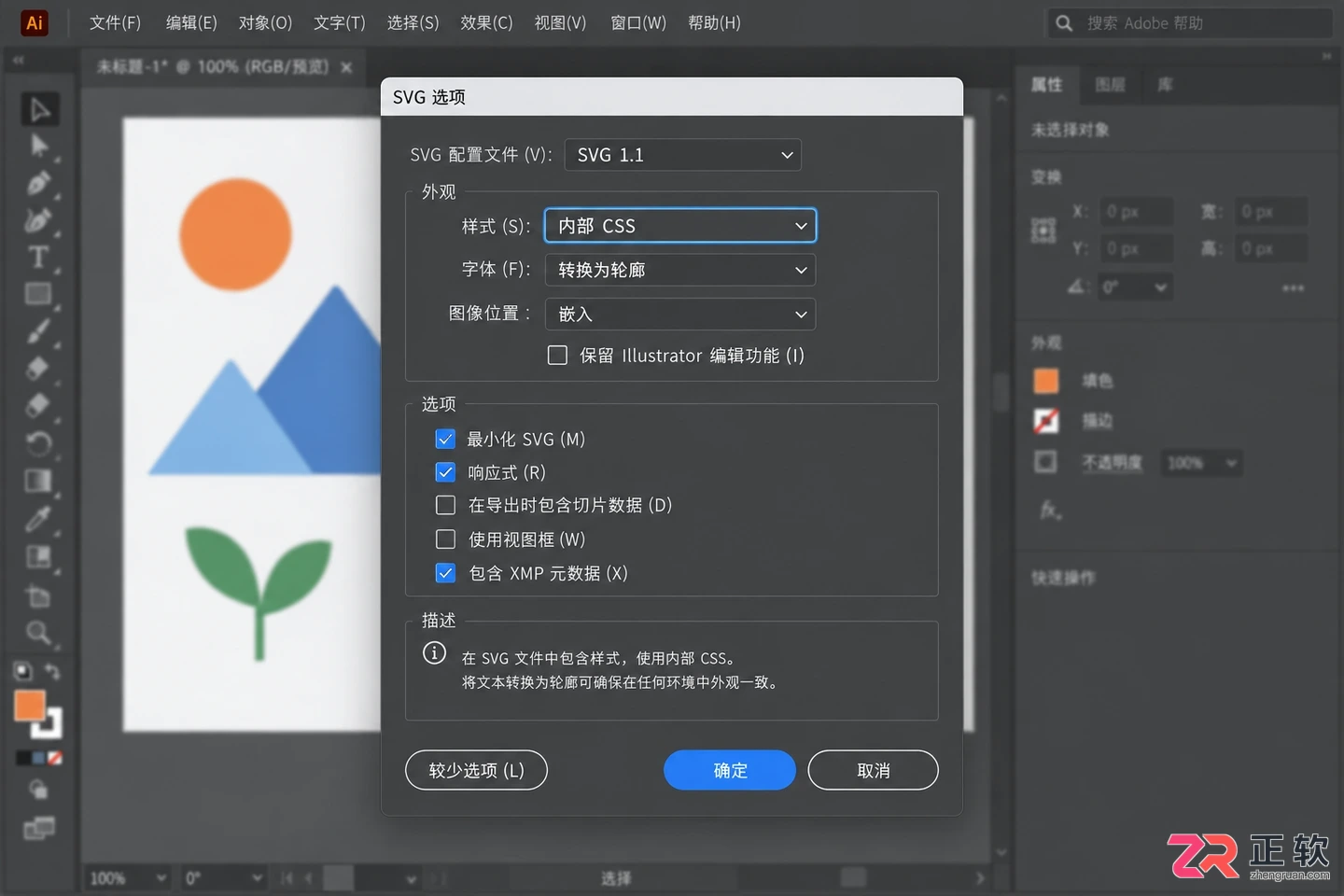Select the Direct Selection tool
This screenshot has height=896, width=1344.
[x=39, y=146]
